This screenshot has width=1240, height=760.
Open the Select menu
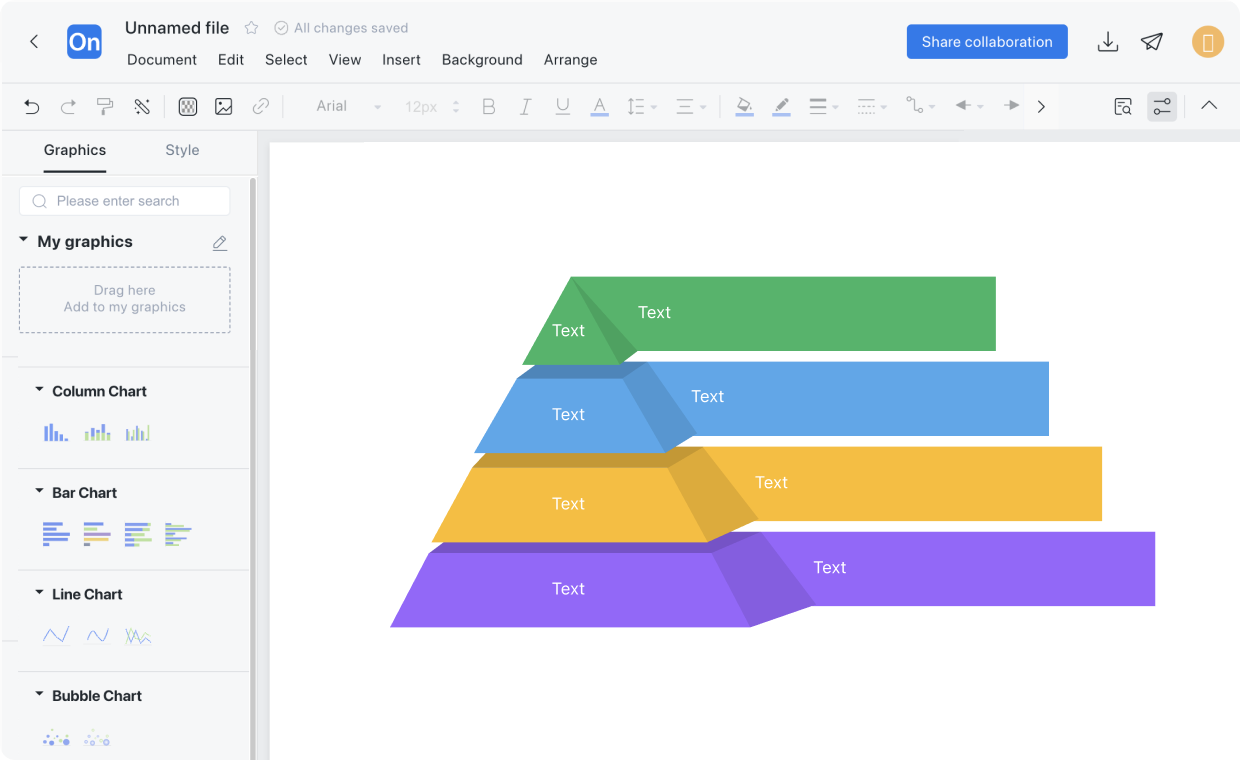[286, 60]
